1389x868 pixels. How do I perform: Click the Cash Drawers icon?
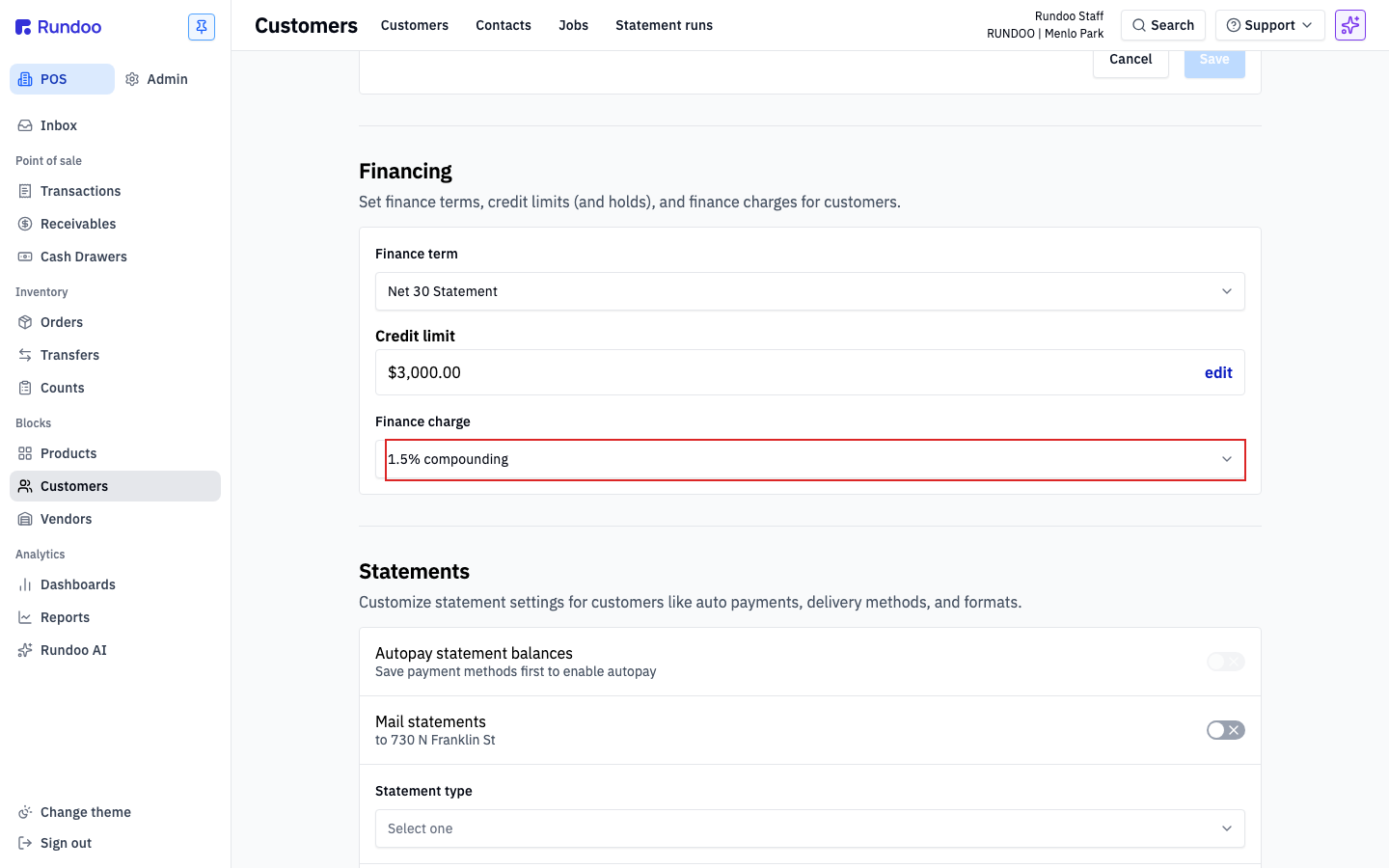(25, 257)
